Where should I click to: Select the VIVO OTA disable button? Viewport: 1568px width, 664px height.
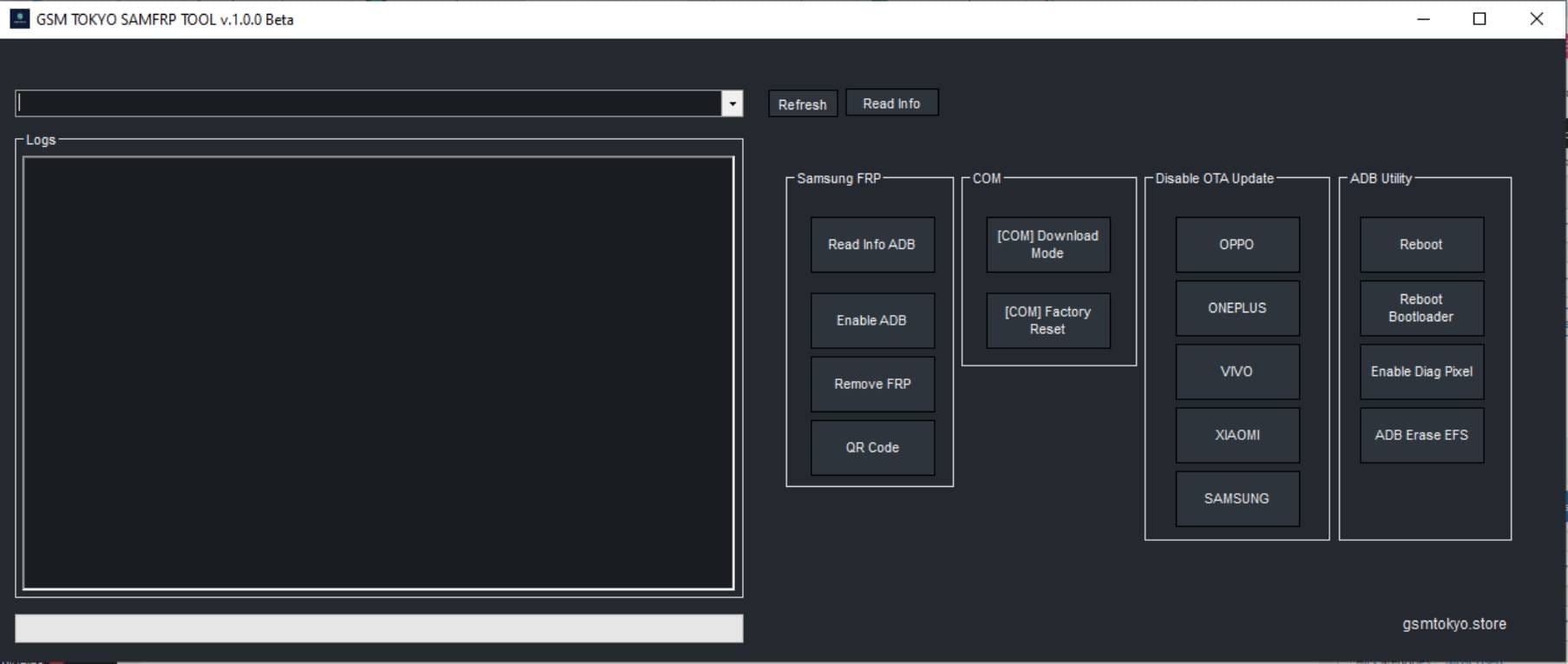pyautogui.click(x=1237, y=371)
